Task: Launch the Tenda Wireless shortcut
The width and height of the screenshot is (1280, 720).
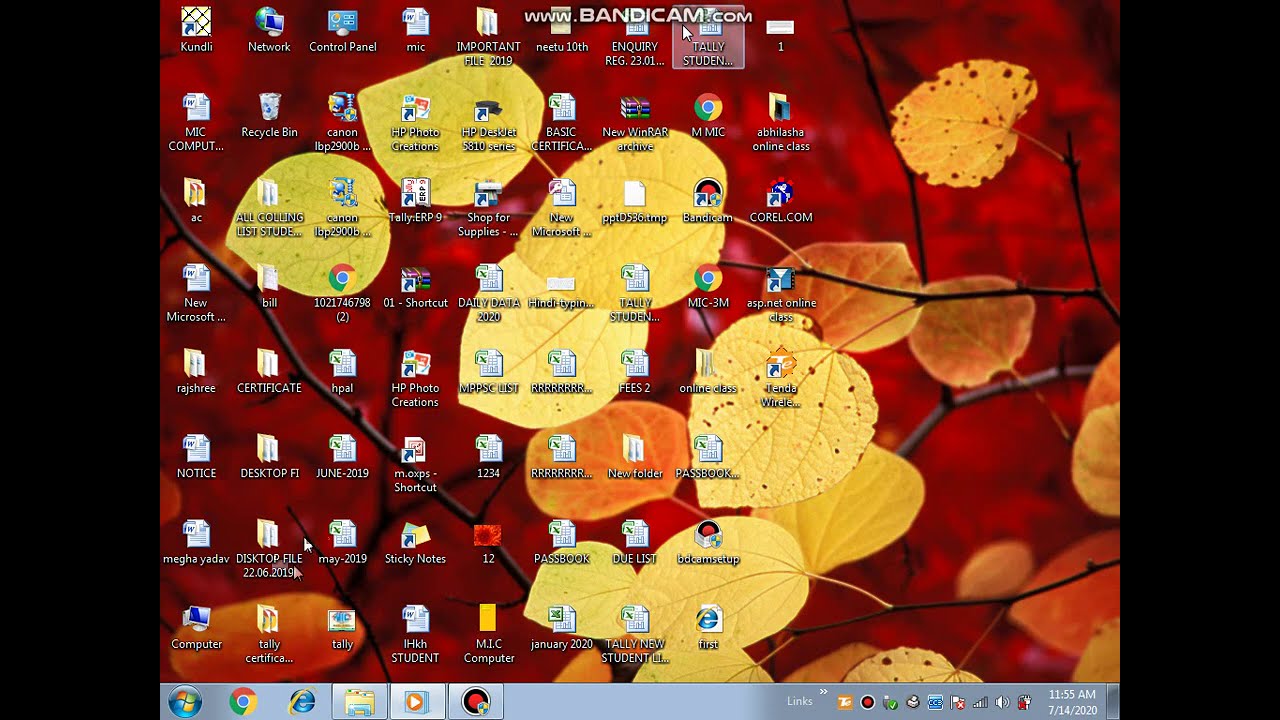Action: click(781, 378)
